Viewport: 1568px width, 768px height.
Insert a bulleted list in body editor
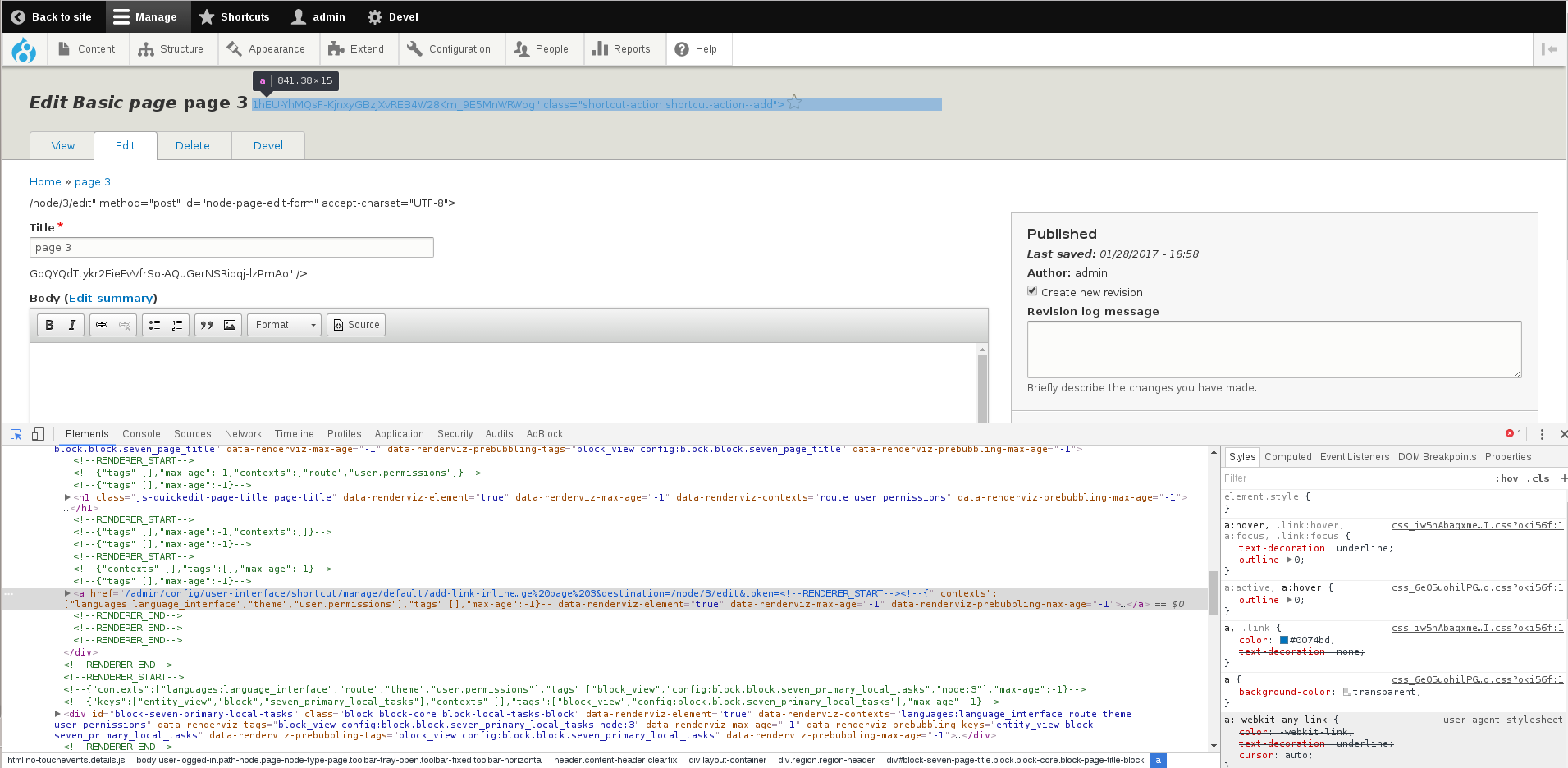coord(154,325)
